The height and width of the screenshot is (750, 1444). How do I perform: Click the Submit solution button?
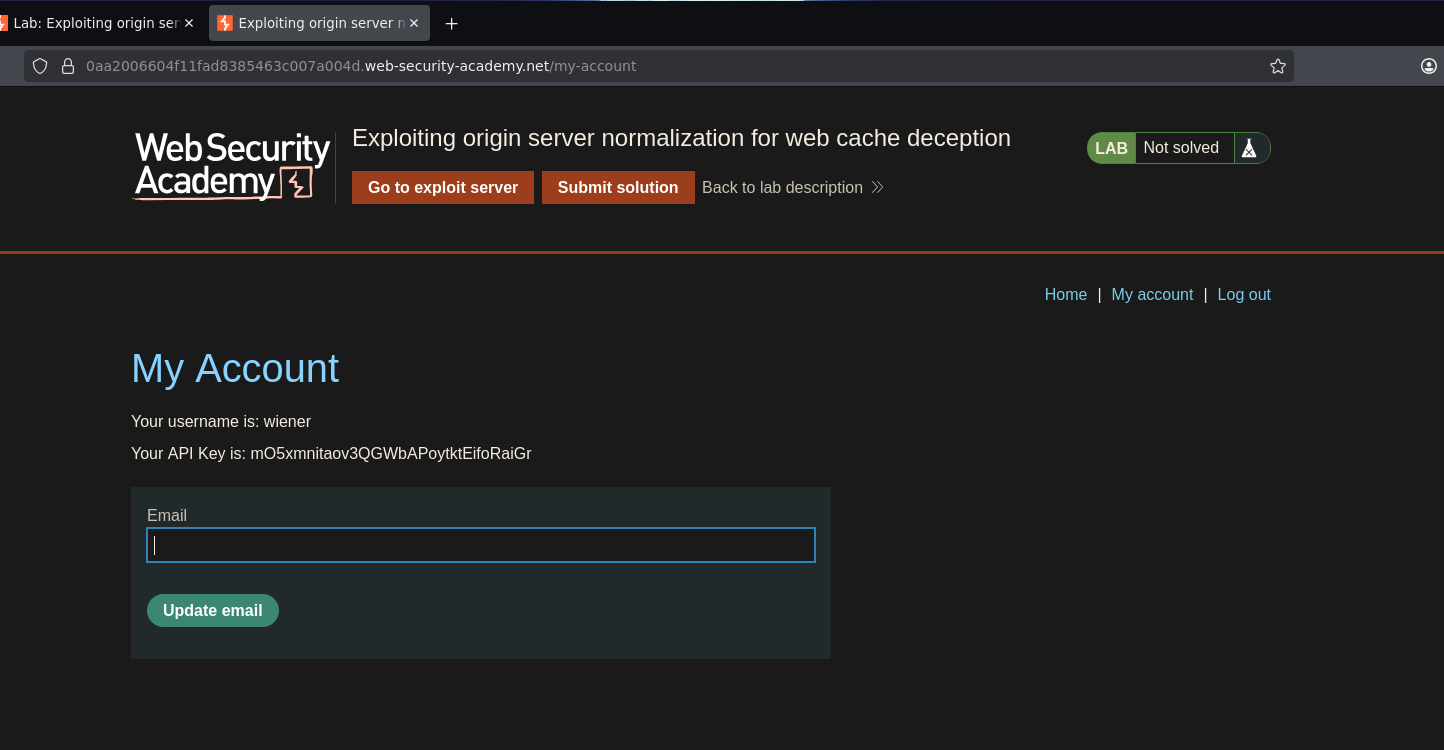[x=618, y=187]
